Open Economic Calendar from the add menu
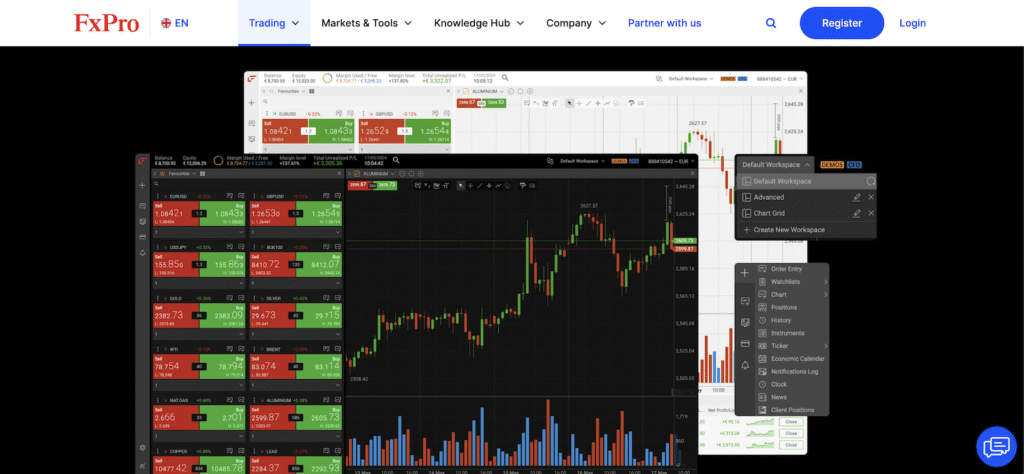This screenshot has height=474, width=1024. (797, 358)
